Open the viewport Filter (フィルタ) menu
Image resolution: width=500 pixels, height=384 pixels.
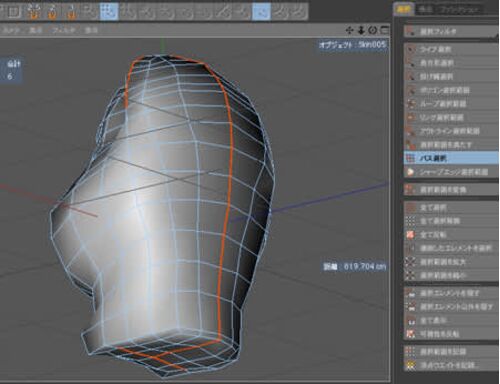pyautogui.click(x=63, y=30)
